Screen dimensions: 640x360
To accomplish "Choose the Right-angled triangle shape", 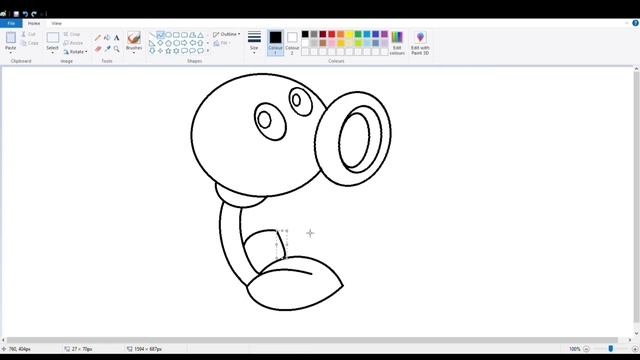I will [x=152, y=43].
